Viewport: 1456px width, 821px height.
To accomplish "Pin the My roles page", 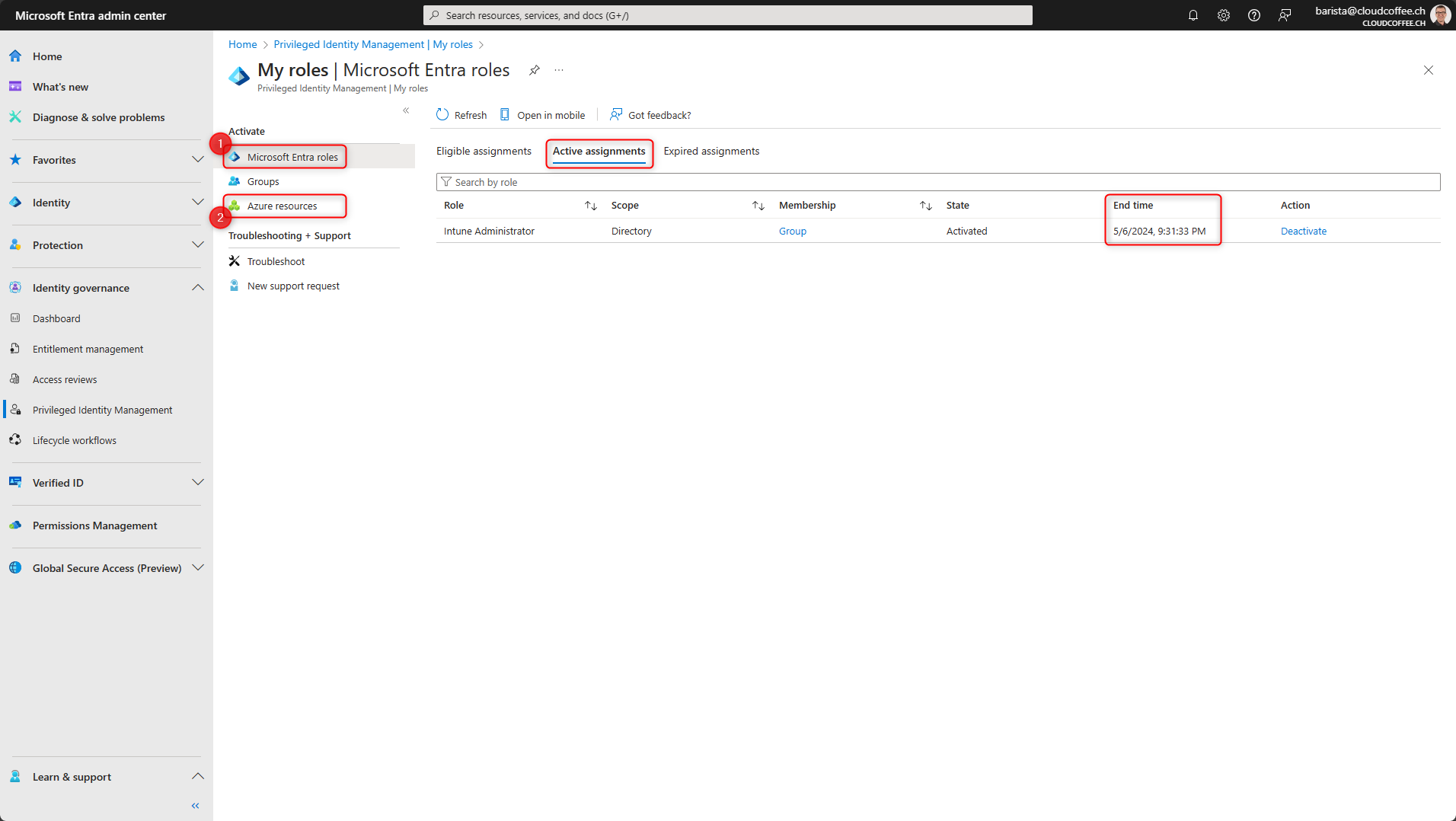I will [x=535, y=70].
